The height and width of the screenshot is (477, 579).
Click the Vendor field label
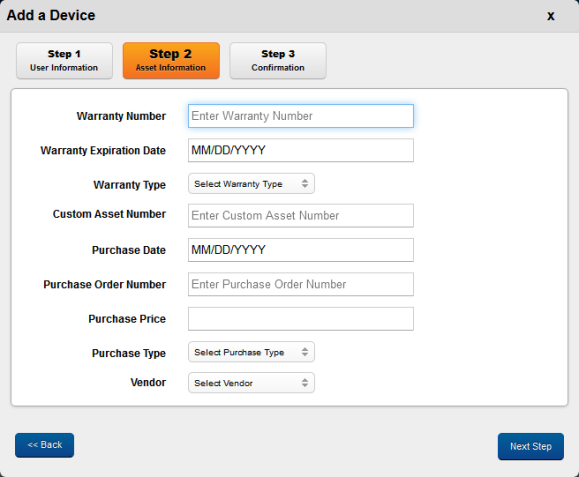(148, 382)
